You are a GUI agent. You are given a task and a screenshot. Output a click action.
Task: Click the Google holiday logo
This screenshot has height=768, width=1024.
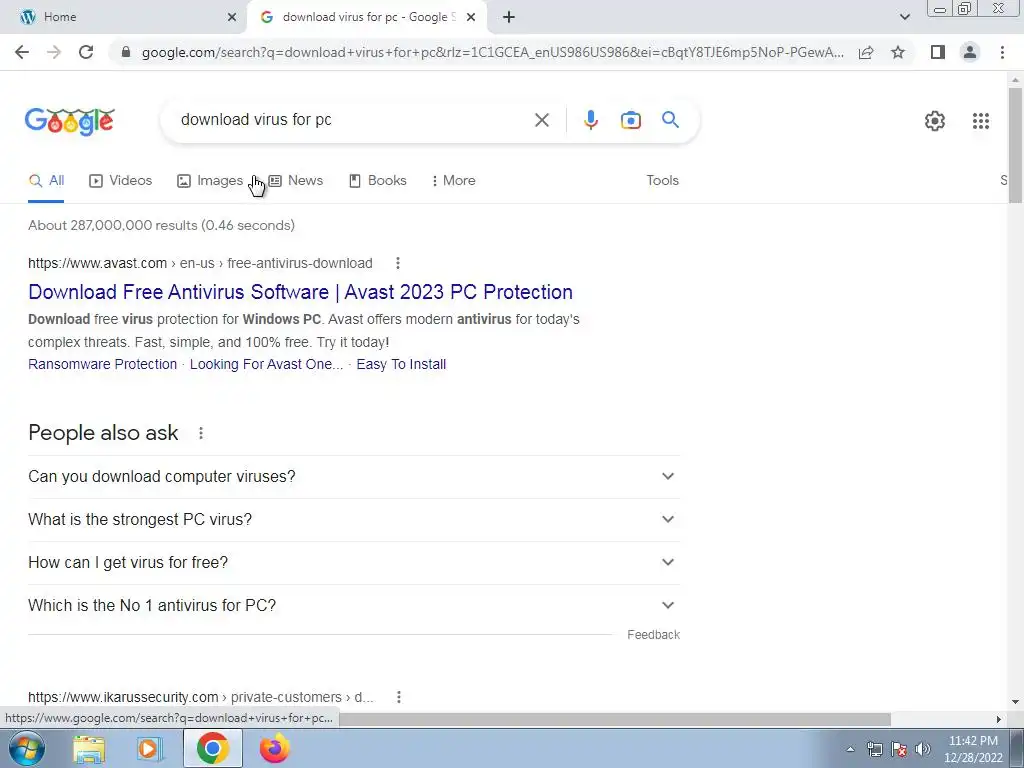click(70, 121)
